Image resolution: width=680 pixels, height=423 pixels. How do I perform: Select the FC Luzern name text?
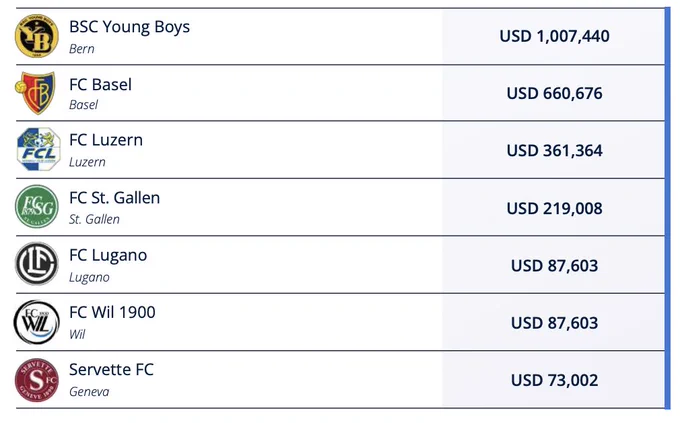point(106,140)
